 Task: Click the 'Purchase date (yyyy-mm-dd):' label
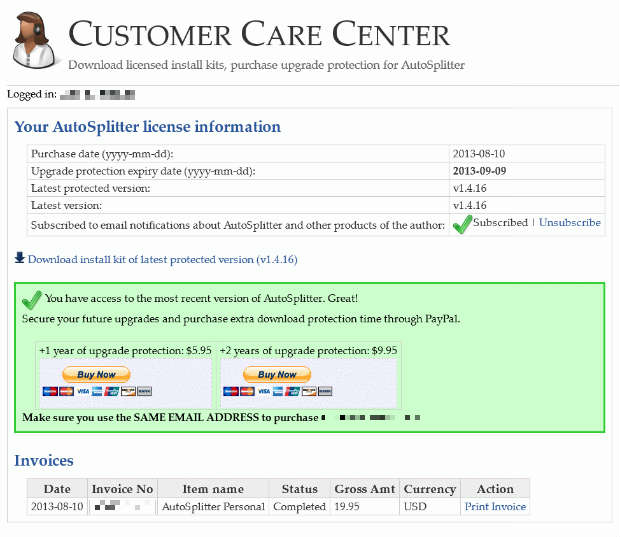point(102,154)
